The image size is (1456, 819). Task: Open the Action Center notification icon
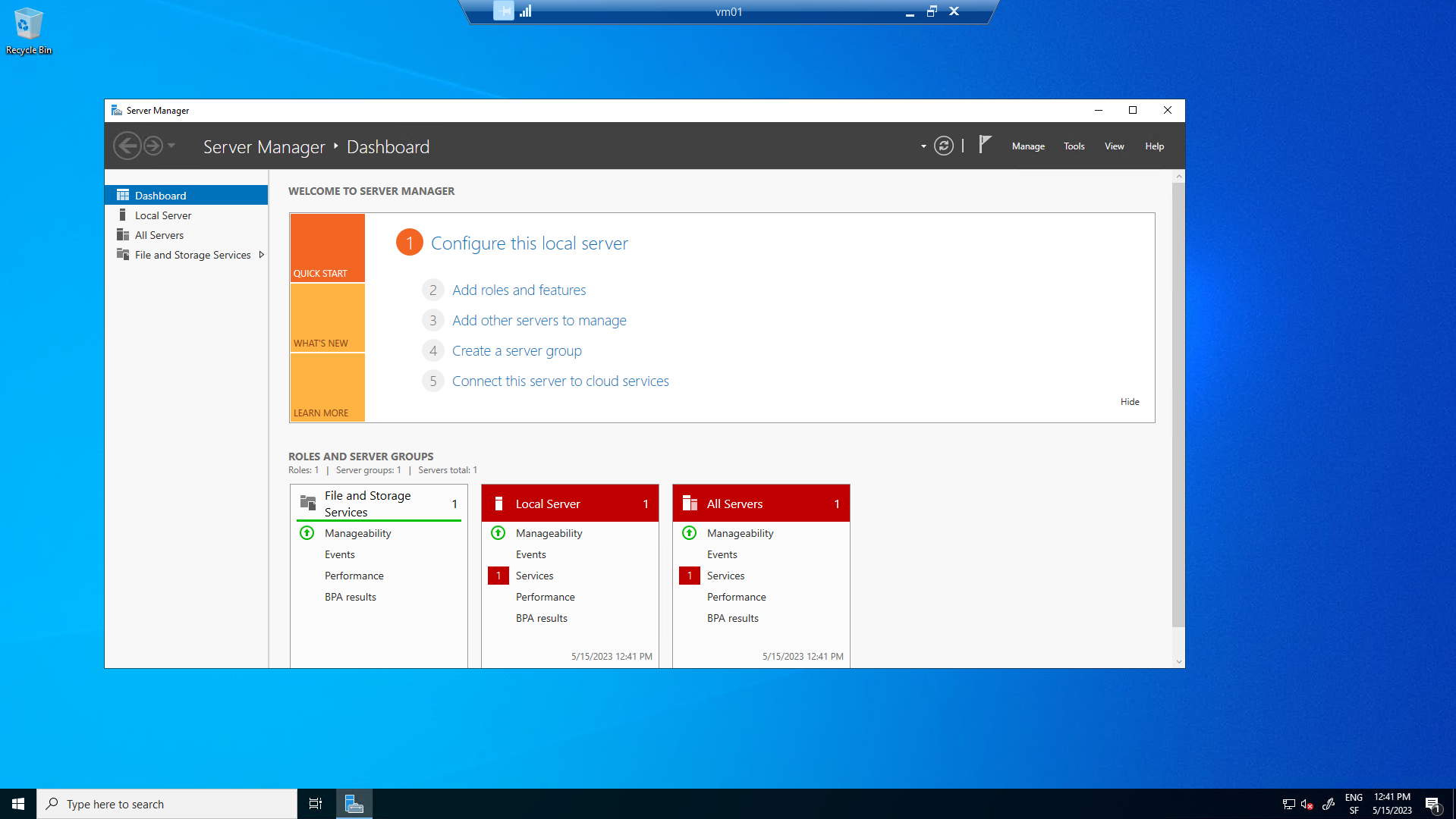click(x=1433, y=805)
